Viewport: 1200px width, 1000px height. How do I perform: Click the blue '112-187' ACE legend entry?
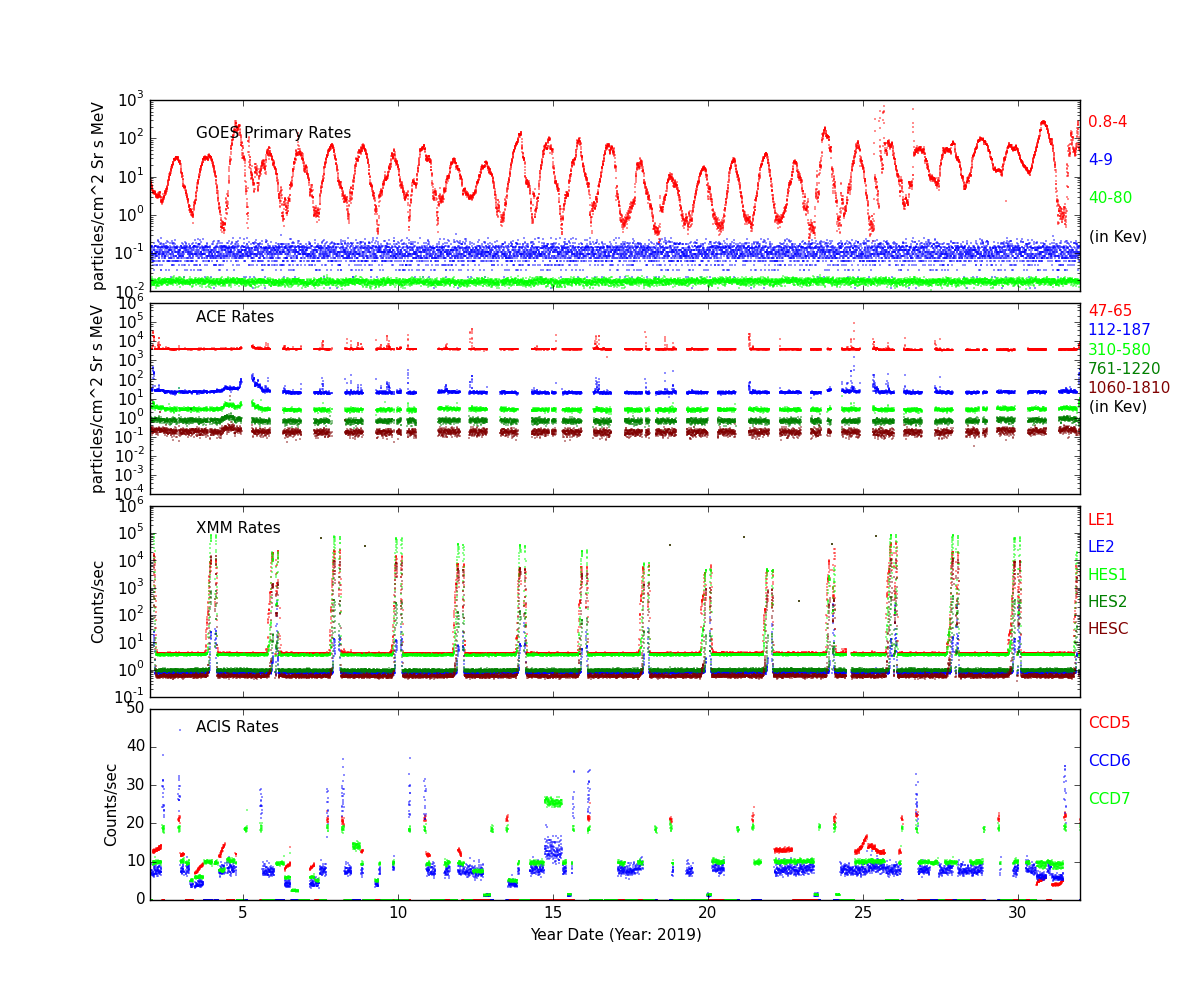1119,330
